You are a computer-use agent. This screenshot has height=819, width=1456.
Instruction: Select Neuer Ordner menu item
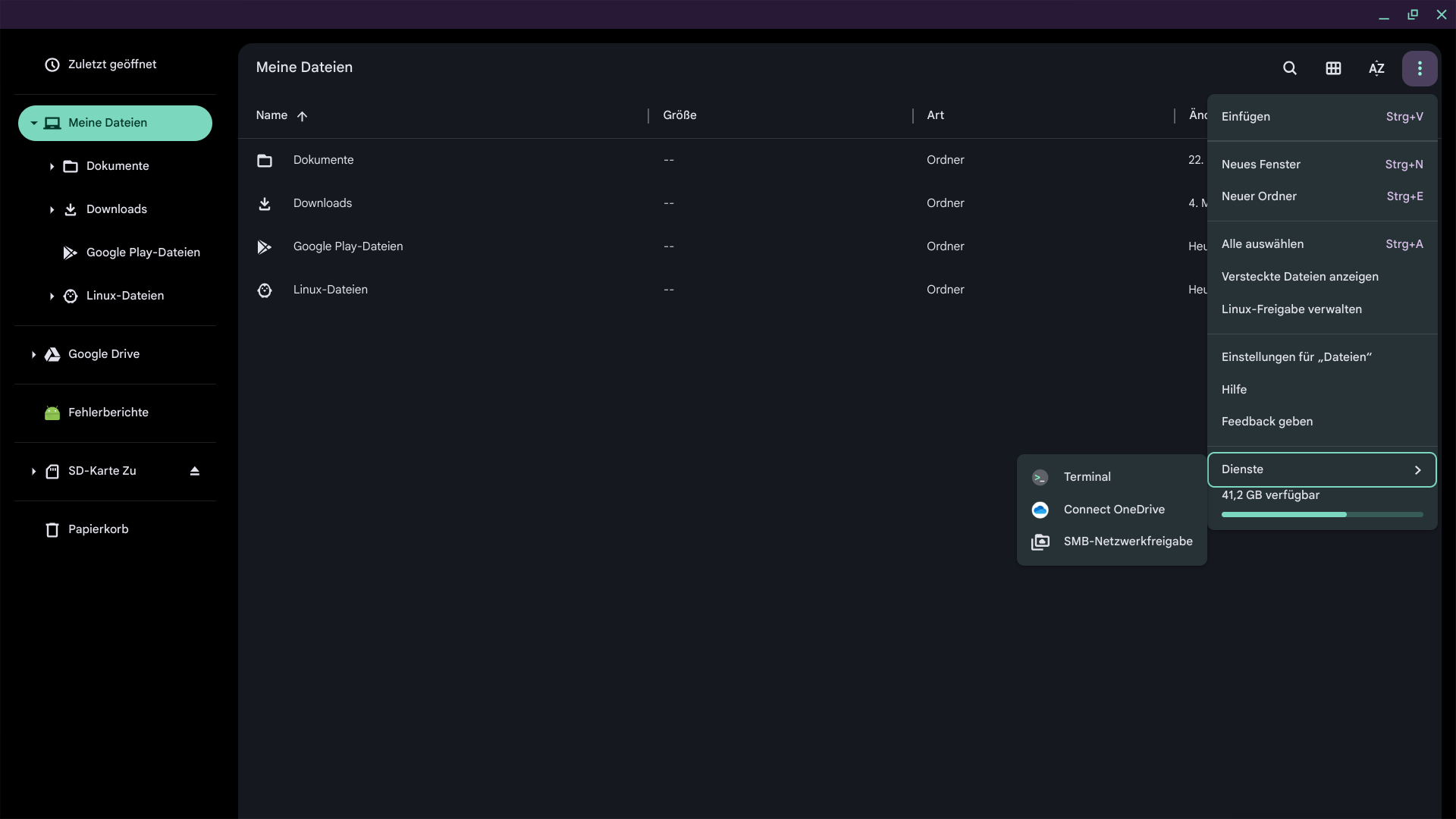pyautogui.click(x=1259, y=196)
